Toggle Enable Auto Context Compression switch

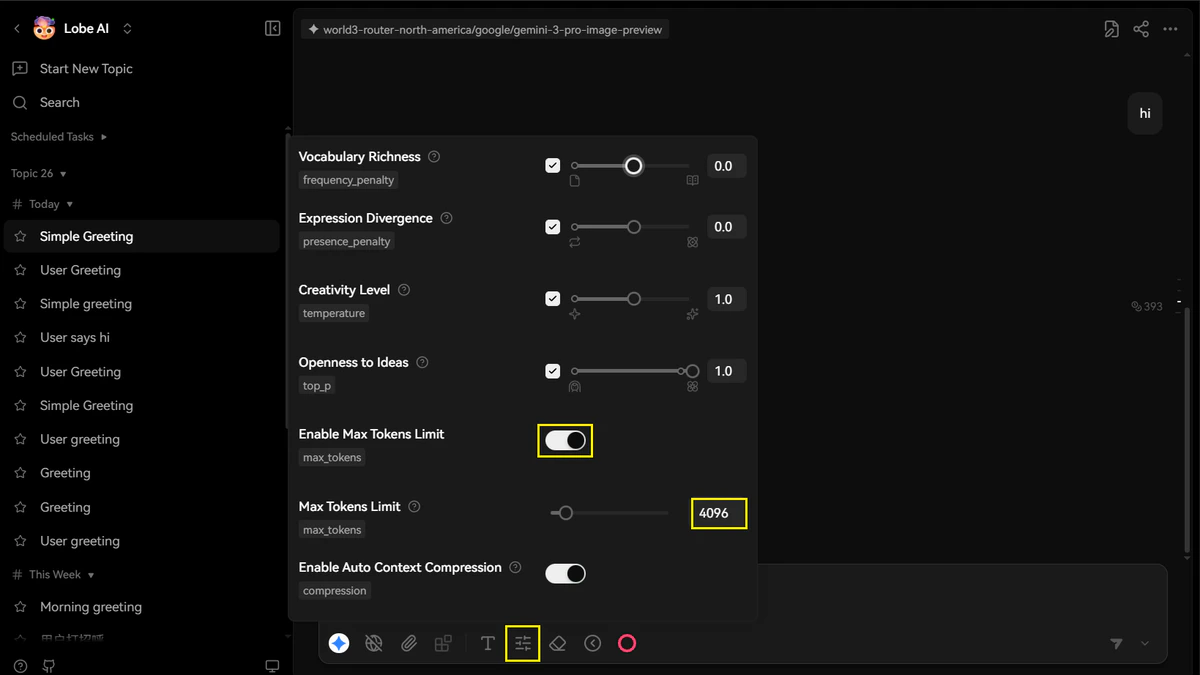tap(565, 573)
